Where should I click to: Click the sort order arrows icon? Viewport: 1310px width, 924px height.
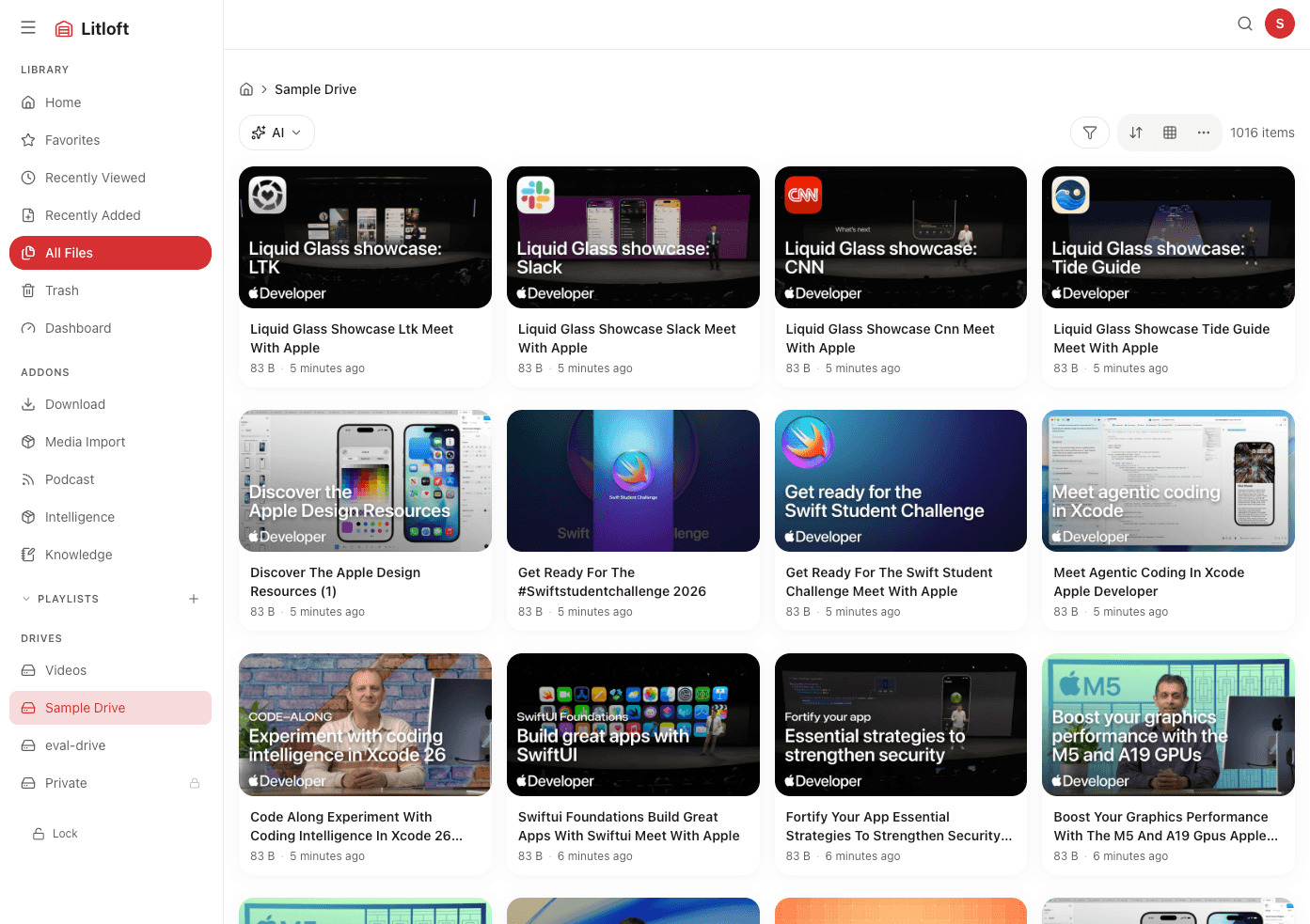(1136, 133)
